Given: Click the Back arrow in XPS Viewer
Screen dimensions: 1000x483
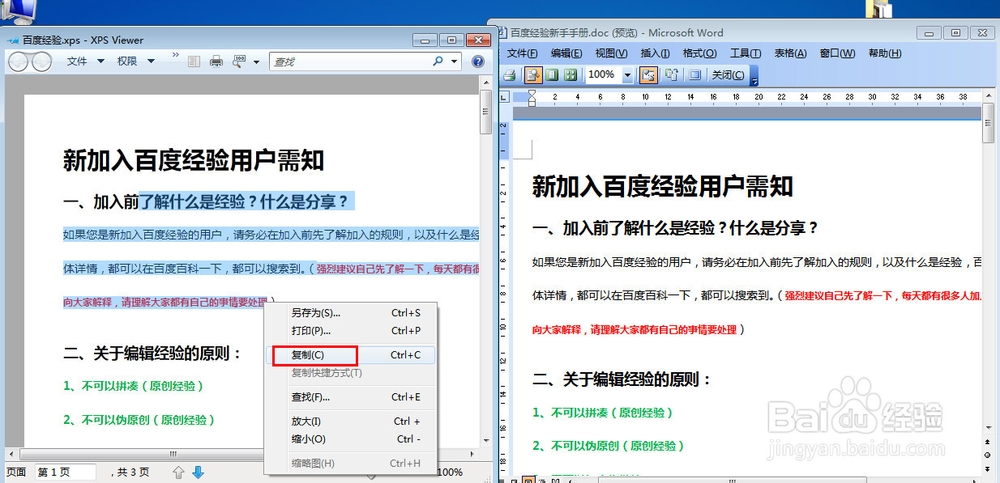Looking at the screenshot, I should (18, 62).
